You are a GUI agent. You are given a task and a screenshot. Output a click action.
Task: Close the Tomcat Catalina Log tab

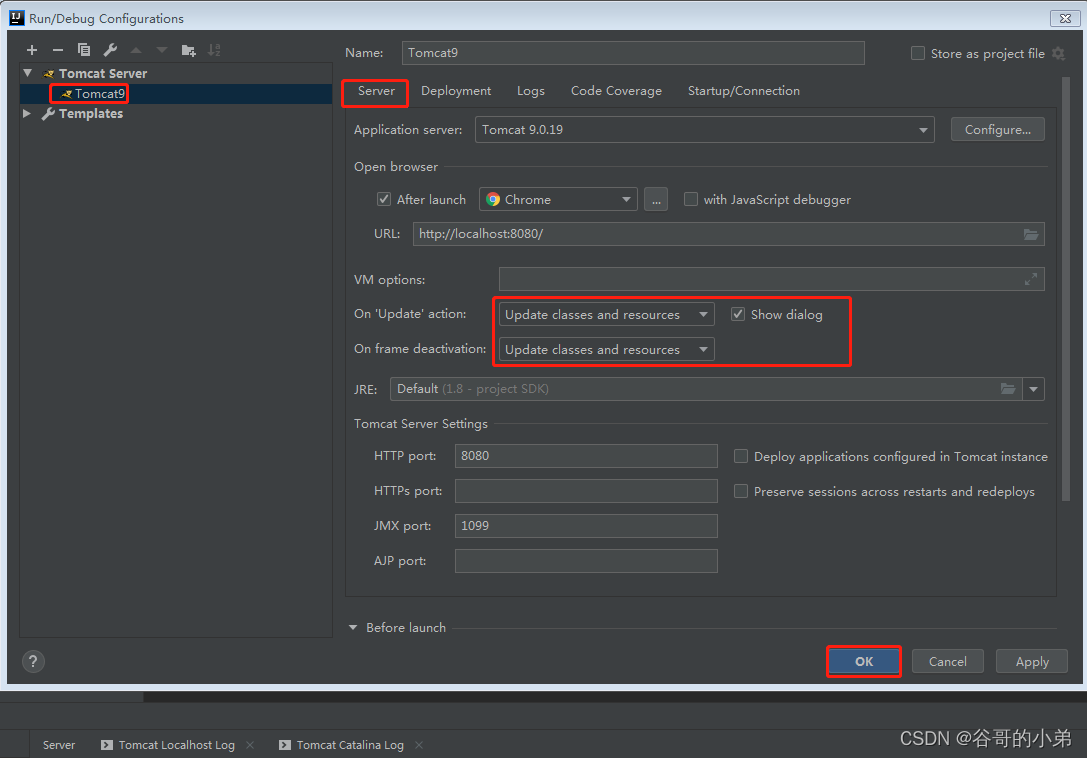pos(419,745)
